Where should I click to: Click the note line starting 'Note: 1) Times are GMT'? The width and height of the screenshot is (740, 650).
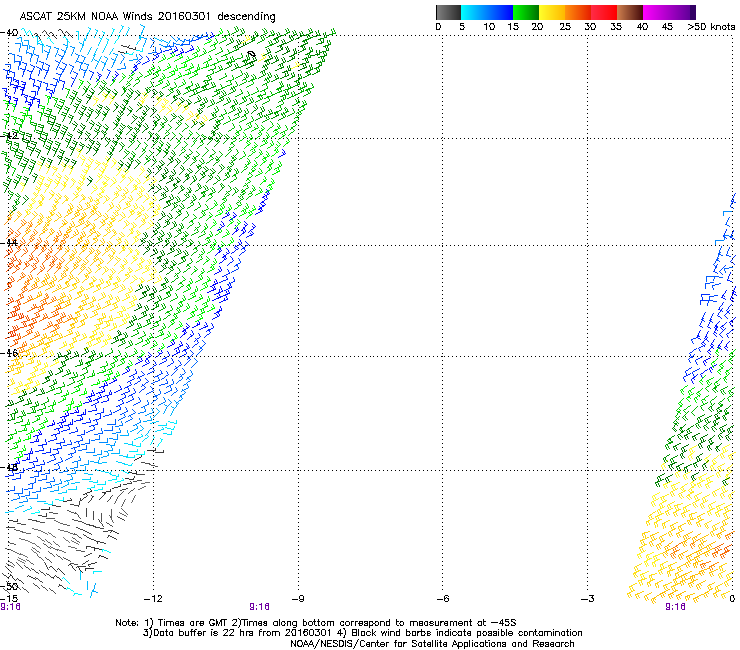(316, 623)
